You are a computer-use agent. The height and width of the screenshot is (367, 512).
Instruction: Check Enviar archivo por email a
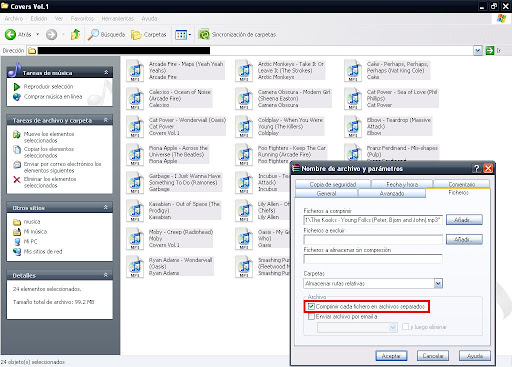pyautogui.click(x=311, y=317)
